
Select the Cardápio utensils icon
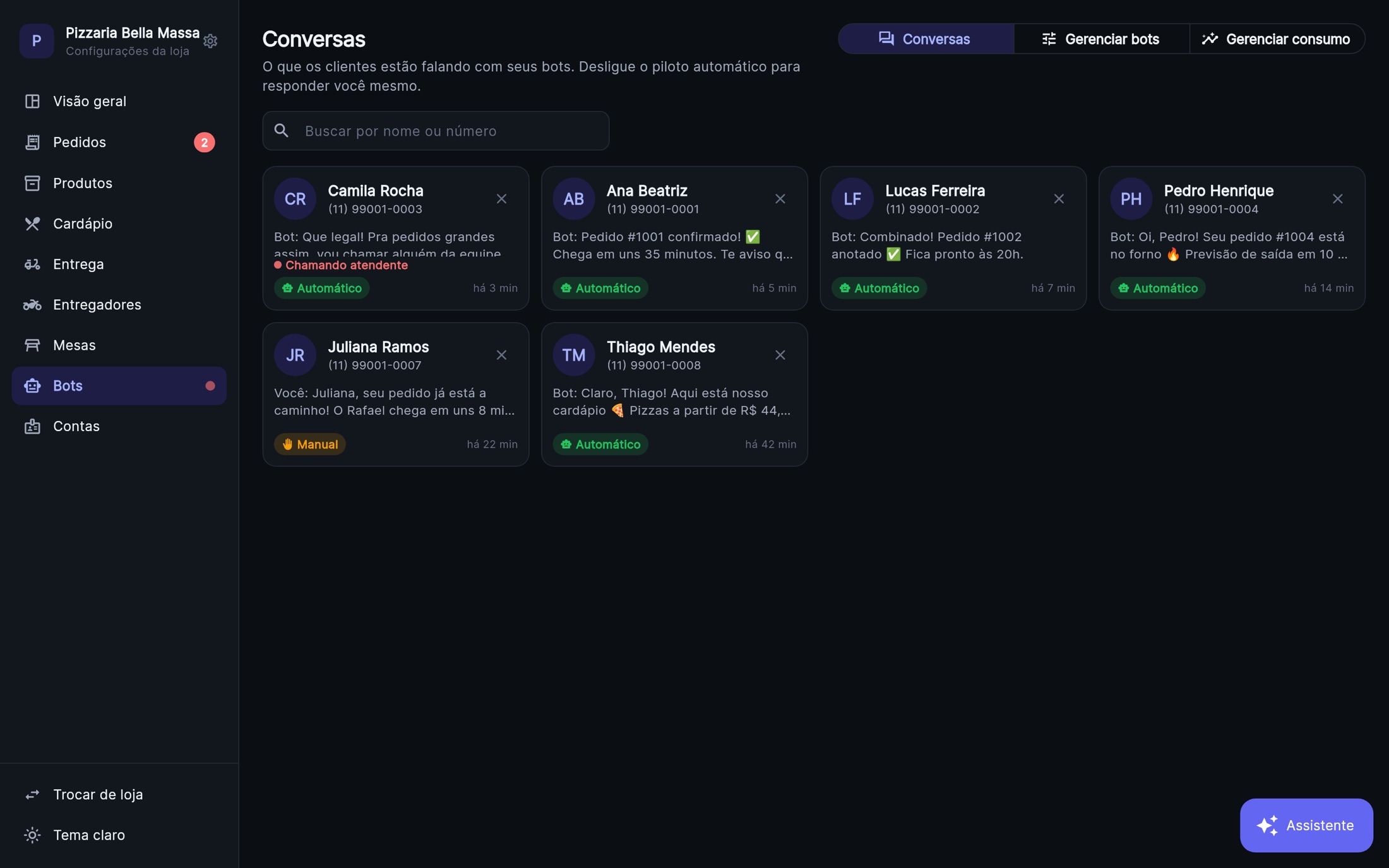click(32, 223)
